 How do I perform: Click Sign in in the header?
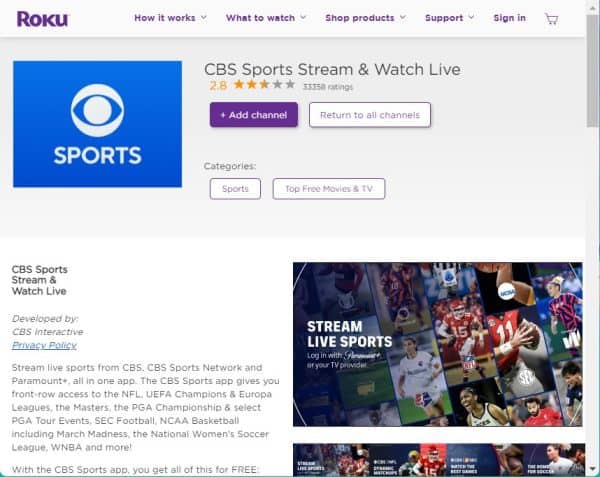click(x=509, y=18)
